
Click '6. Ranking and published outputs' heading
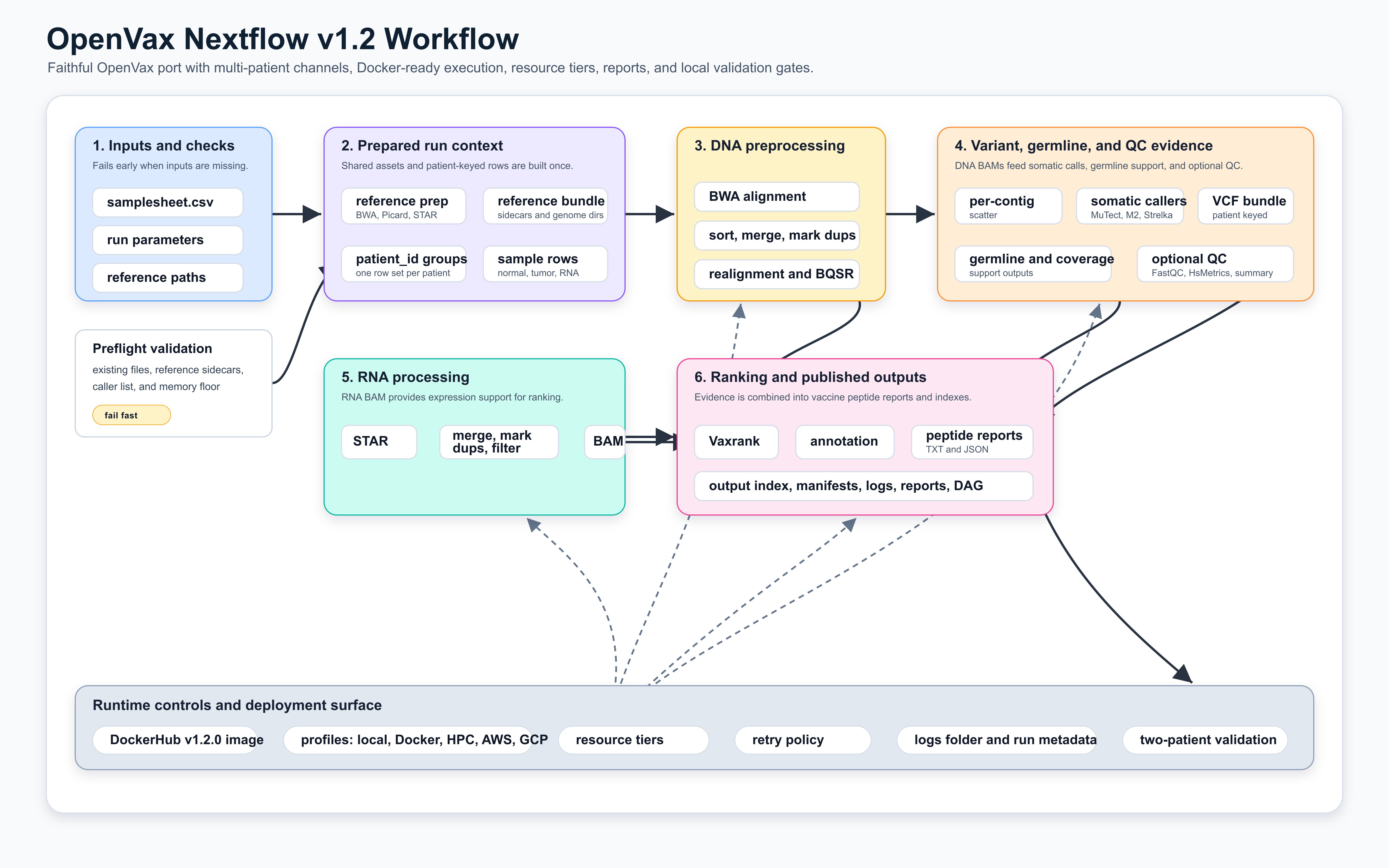coord(811,377)
